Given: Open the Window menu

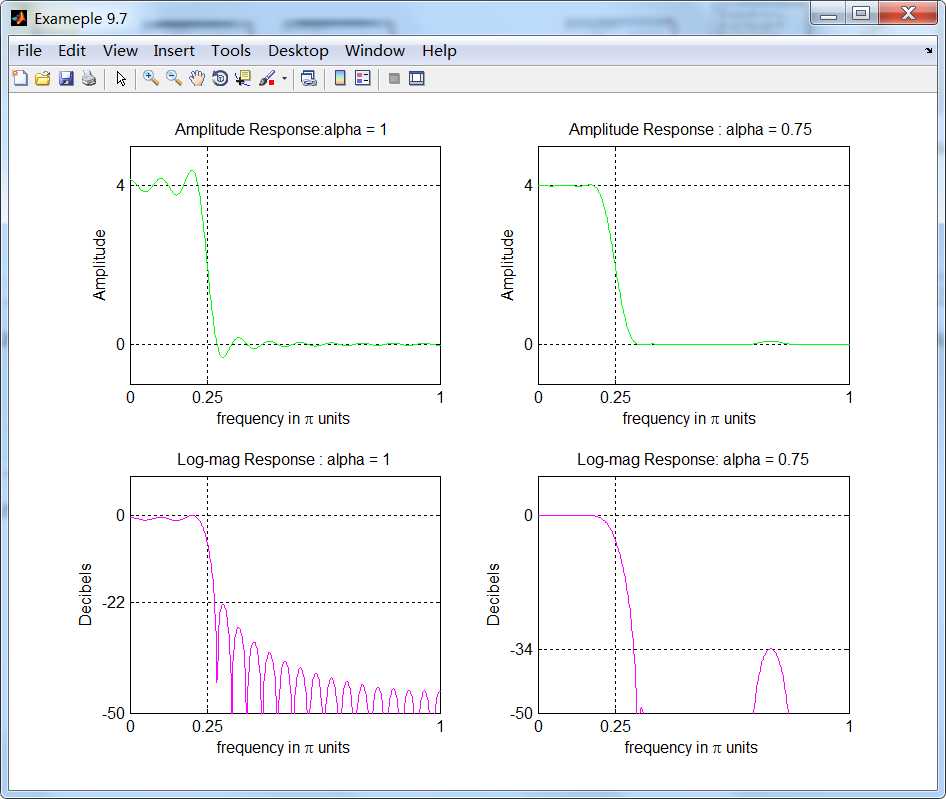Looking at the screenshot, I should (x=375, y=51).
